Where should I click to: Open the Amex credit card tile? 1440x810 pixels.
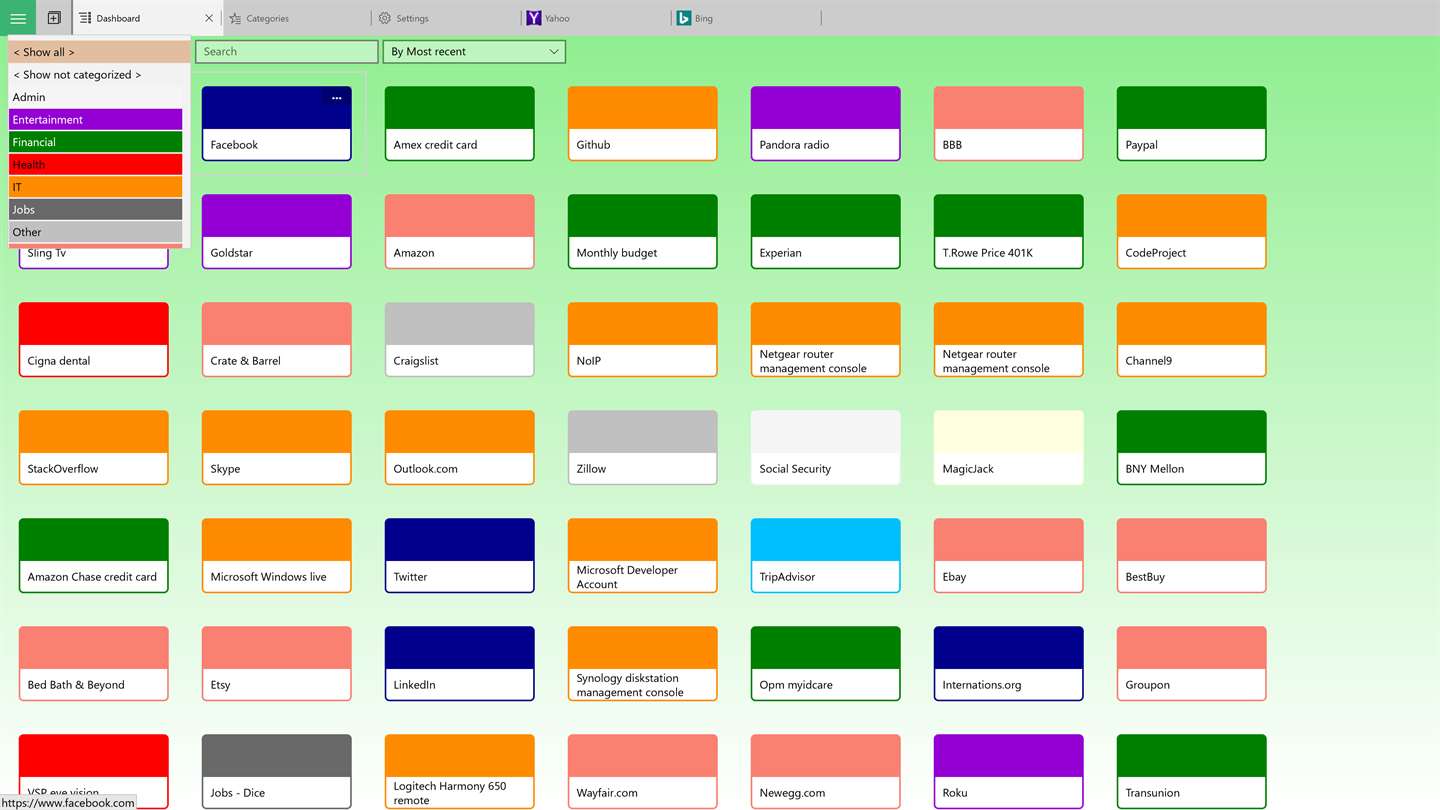459,123
